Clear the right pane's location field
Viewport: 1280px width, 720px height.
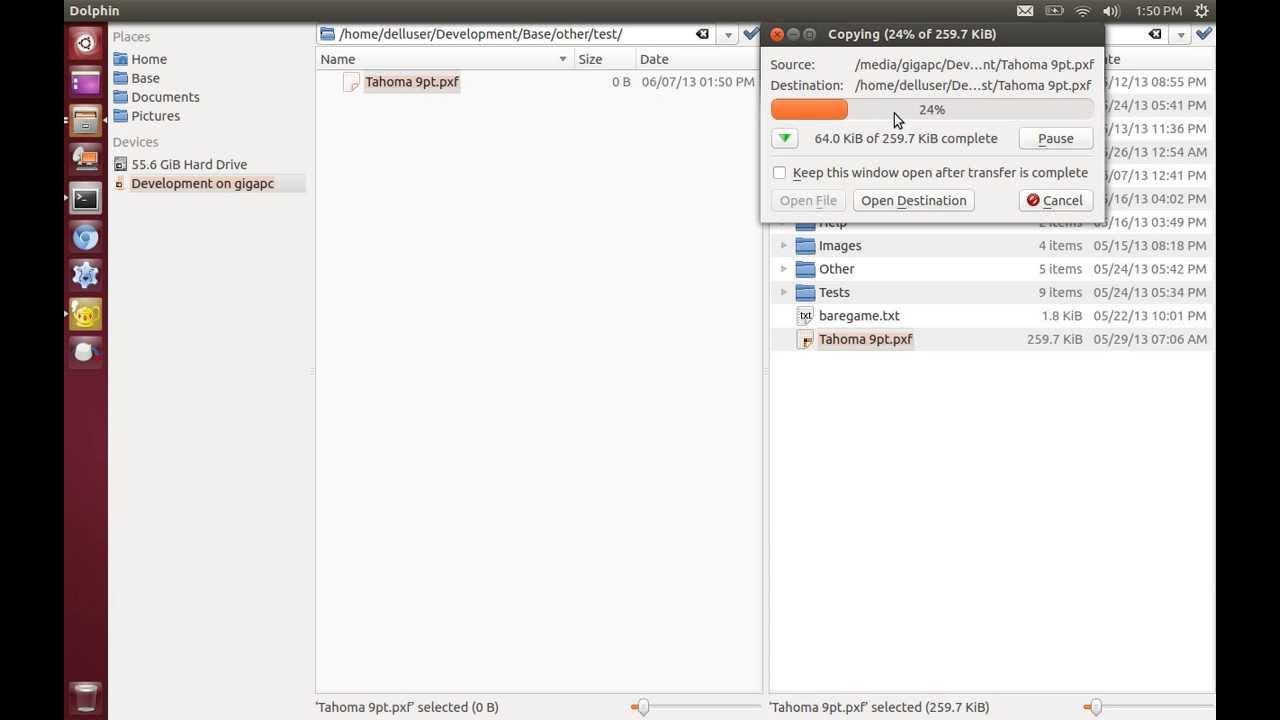pos(1155,34)
